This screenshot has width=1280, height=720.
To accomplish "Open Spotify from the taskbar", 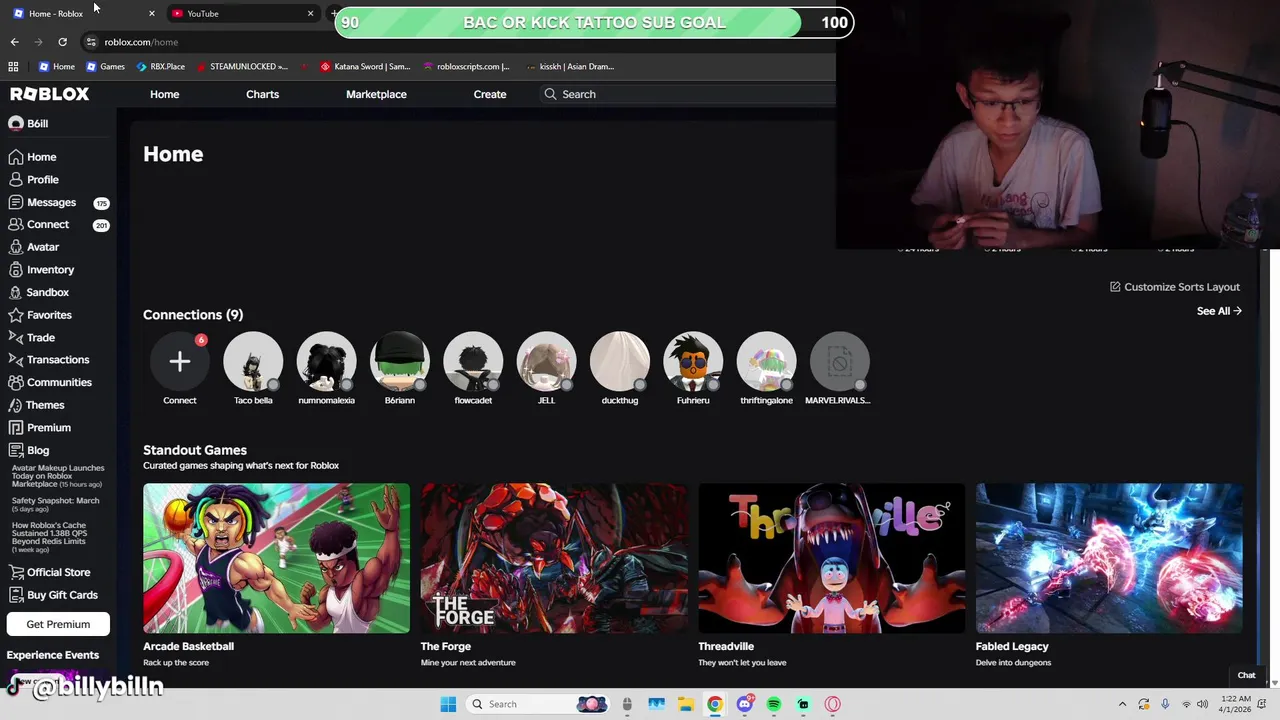I will point(774,704).
